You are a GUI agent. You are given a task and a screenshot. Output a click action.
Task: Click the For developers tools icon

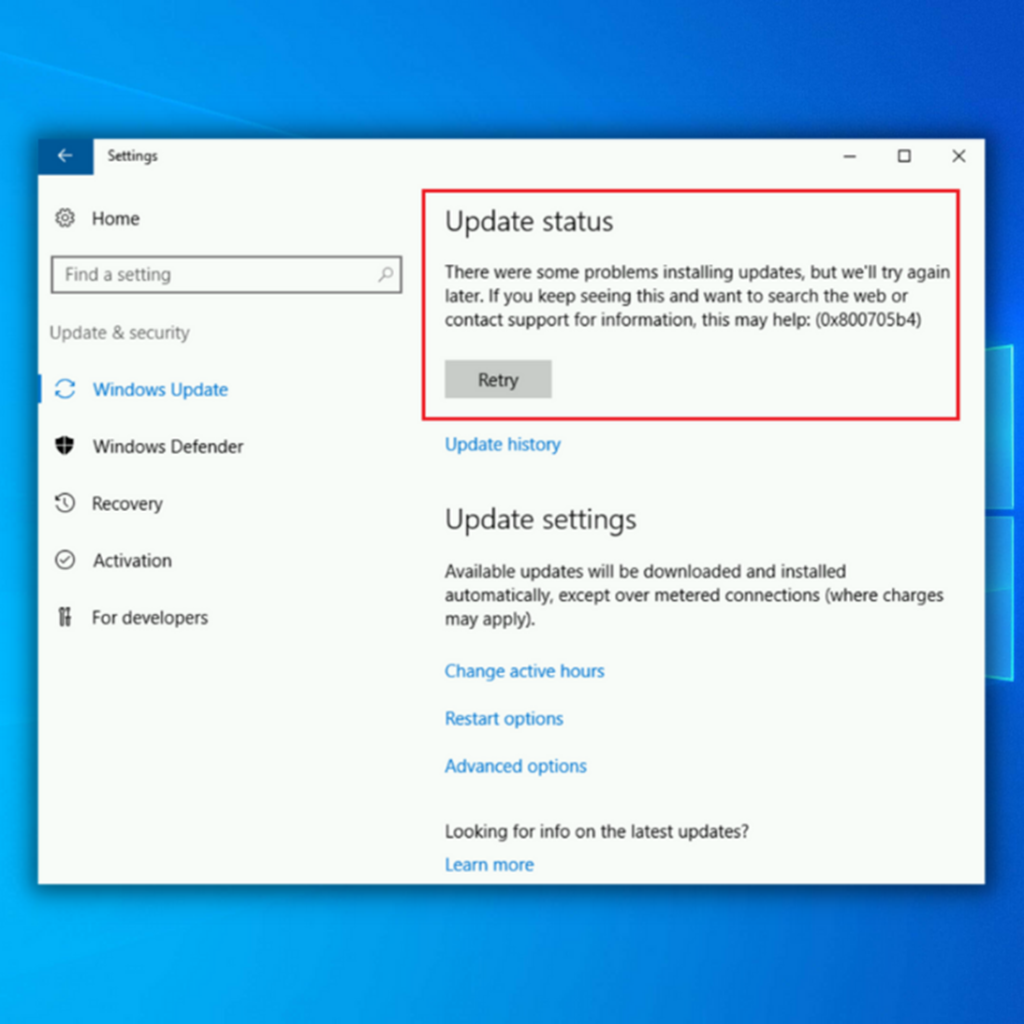65,616
